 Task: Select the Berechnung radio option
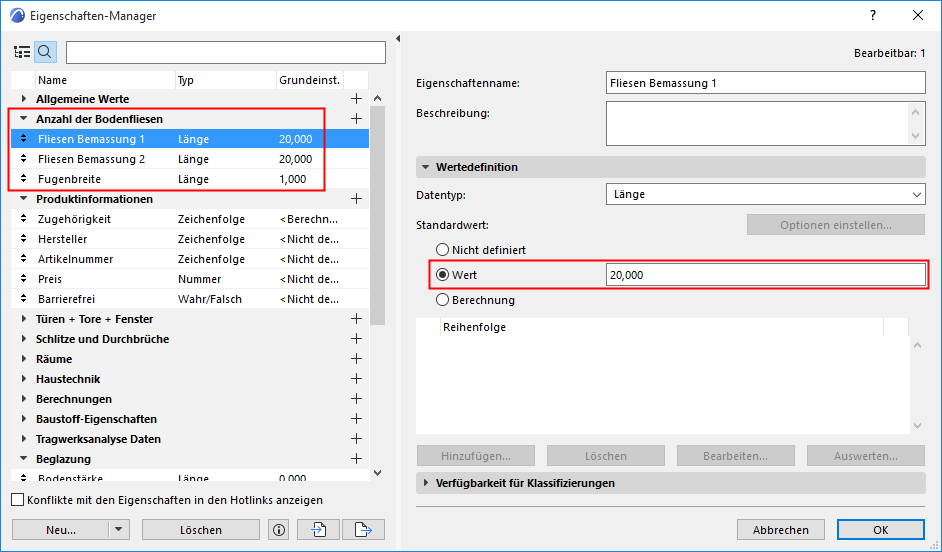click(x=443, y=300)
